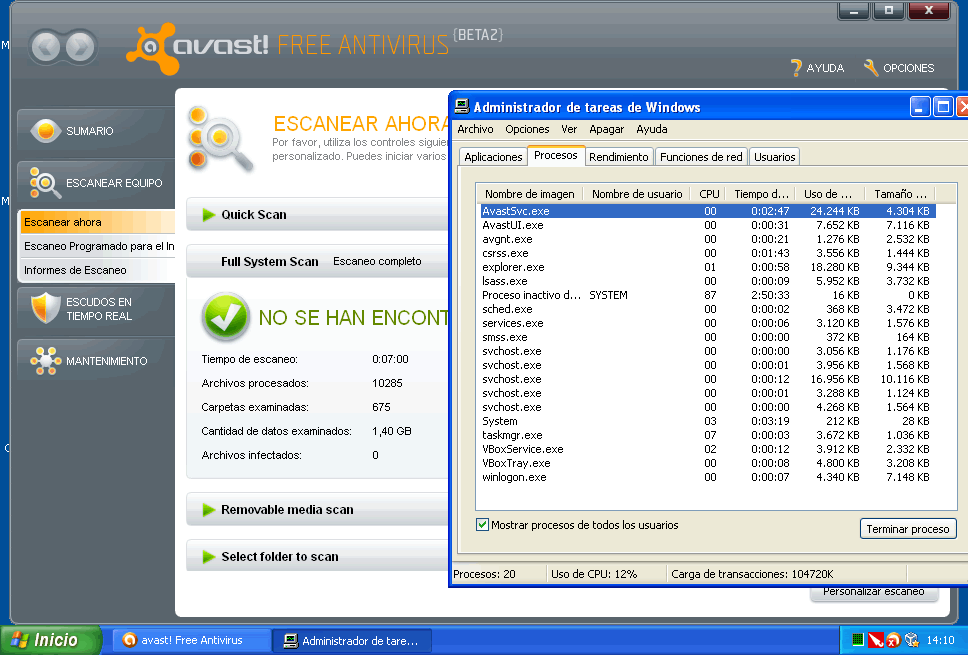Select the smss.exe process

point(708,337)
